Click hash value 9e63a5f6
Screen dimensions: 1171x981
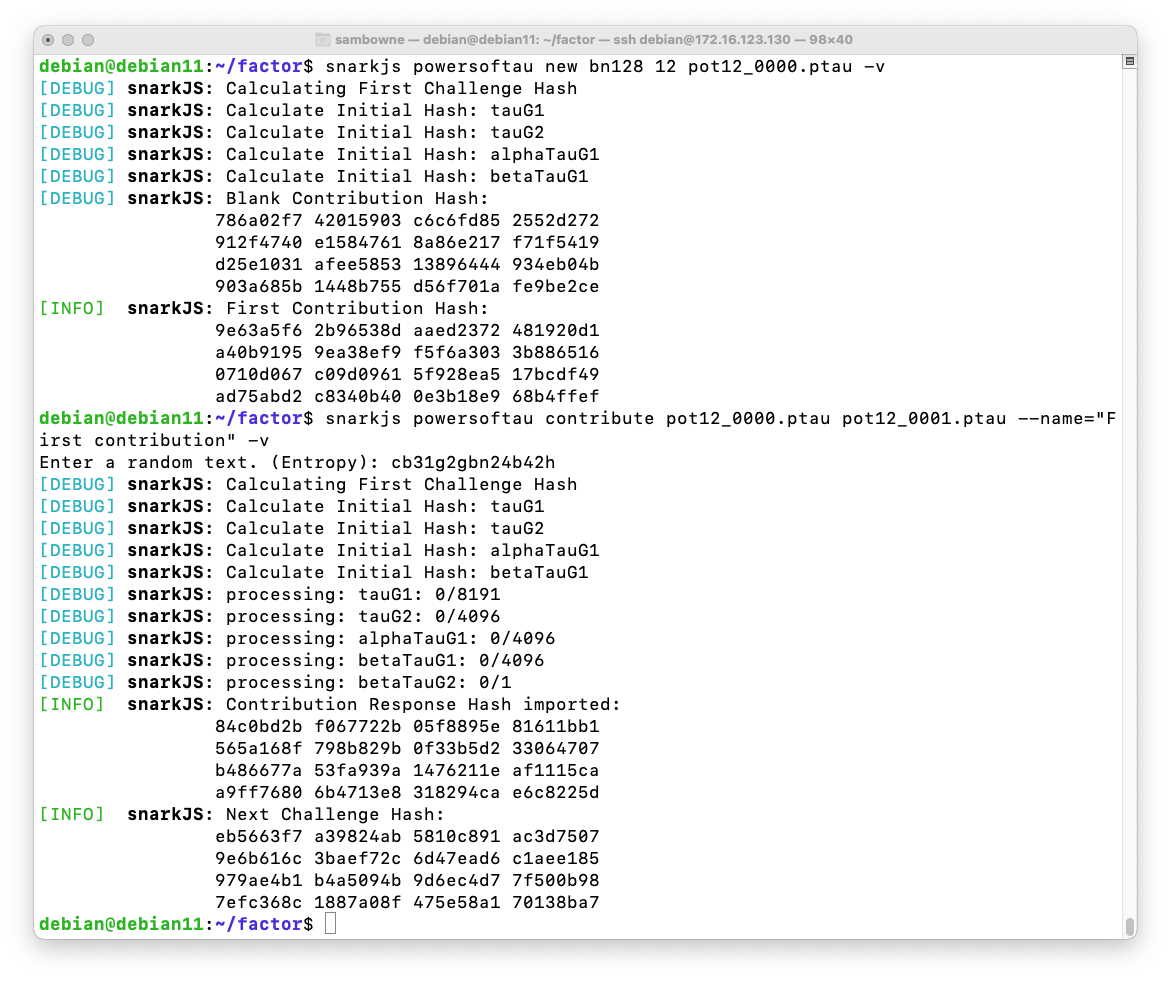coord(258,331)
